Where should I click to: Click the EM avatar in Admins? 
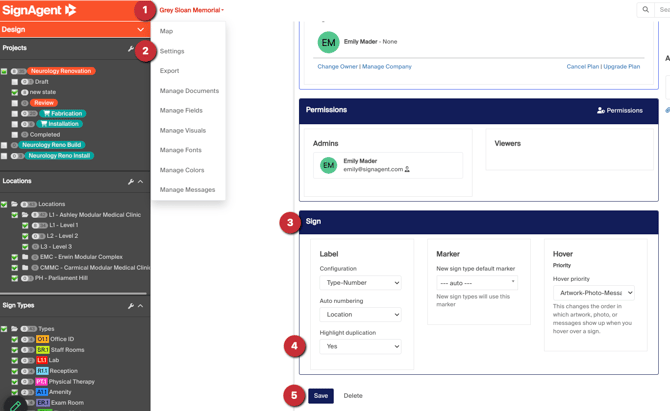coord(328,165)
